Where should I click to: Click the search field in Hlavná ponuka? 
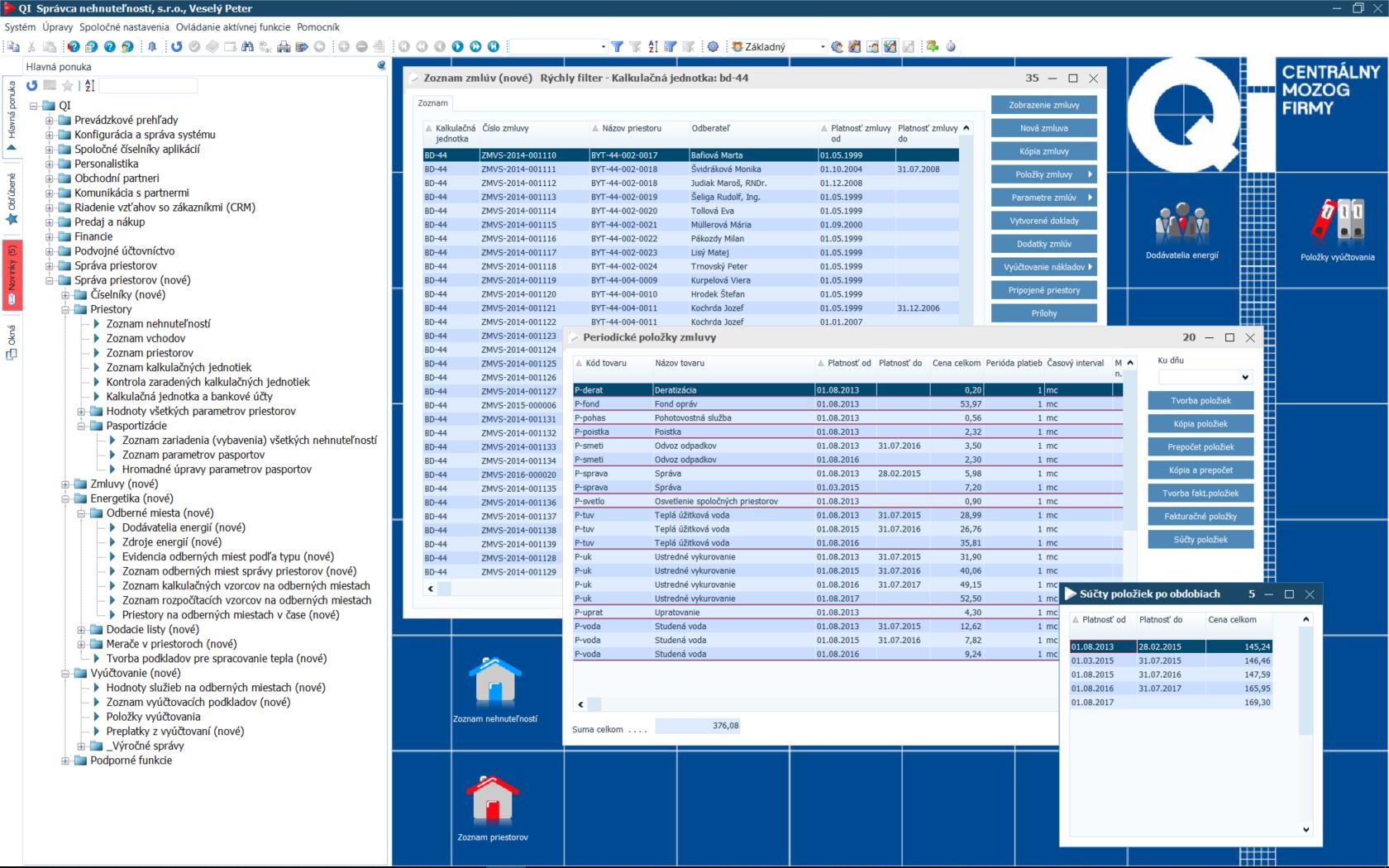(149, 85)
